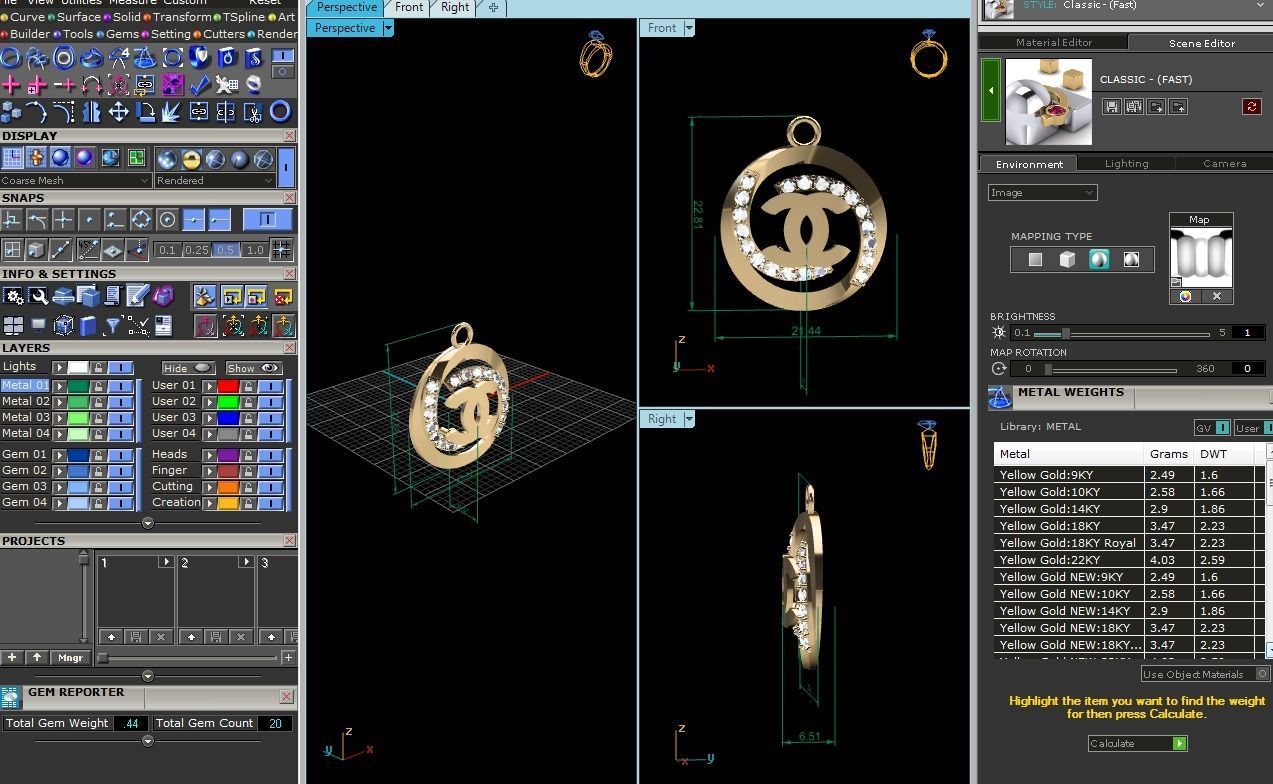Click the circle center snap icon
The image size is (1273, 784).
coord(167,219)
